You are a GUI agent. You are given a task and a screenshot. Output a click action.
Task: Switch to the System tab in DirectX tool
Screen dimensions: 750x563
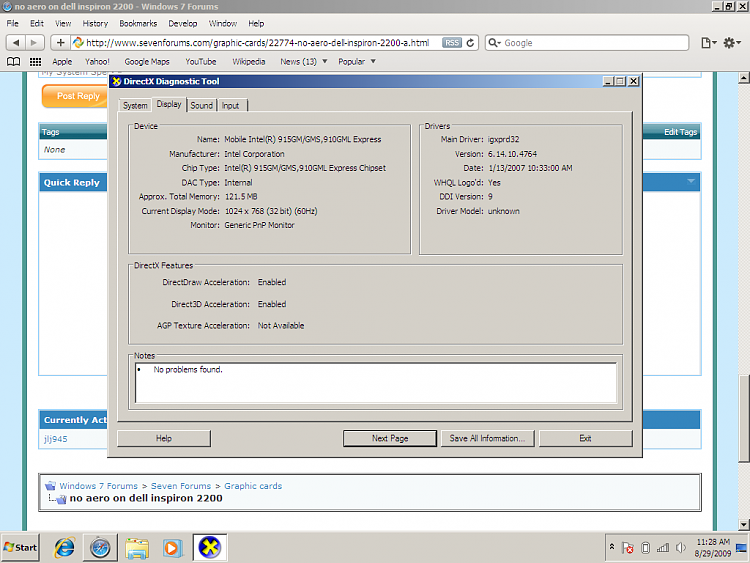click(135, 105)
